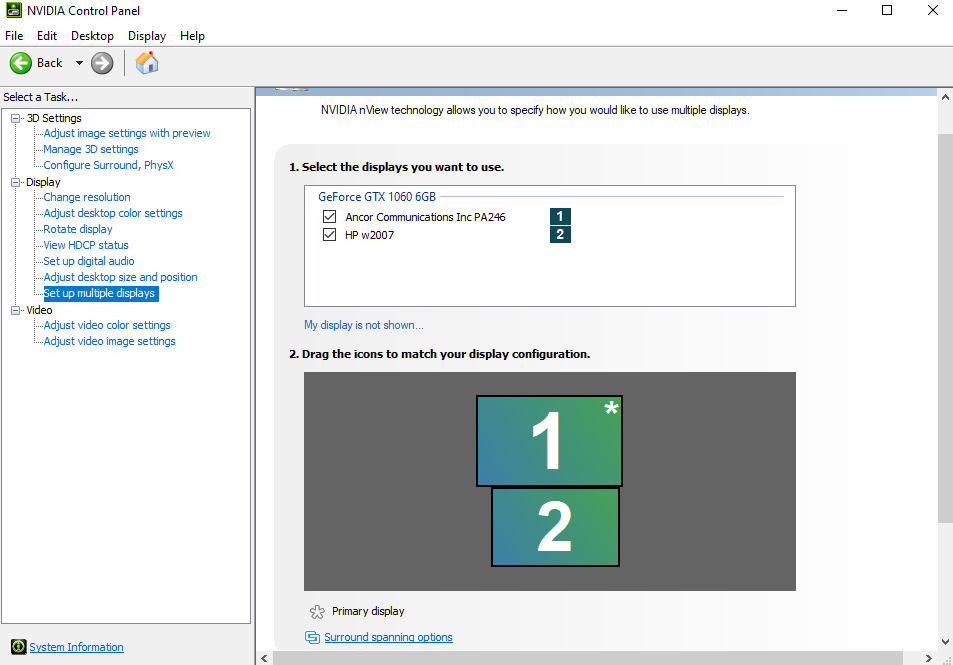Screen dimensions: 953x665
Task: Open the Edit menu
Action: (47, 36)
